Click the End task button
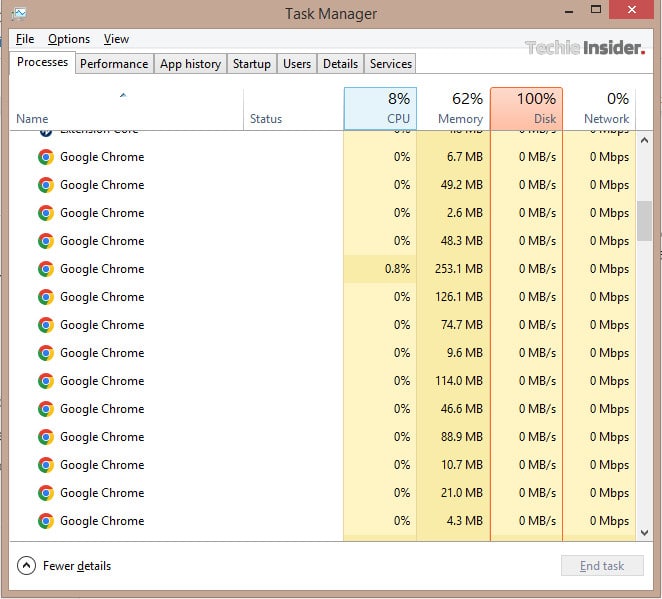The height and width of the screenshot is (599, 662). pyautogui.click(x=602, y=566)
